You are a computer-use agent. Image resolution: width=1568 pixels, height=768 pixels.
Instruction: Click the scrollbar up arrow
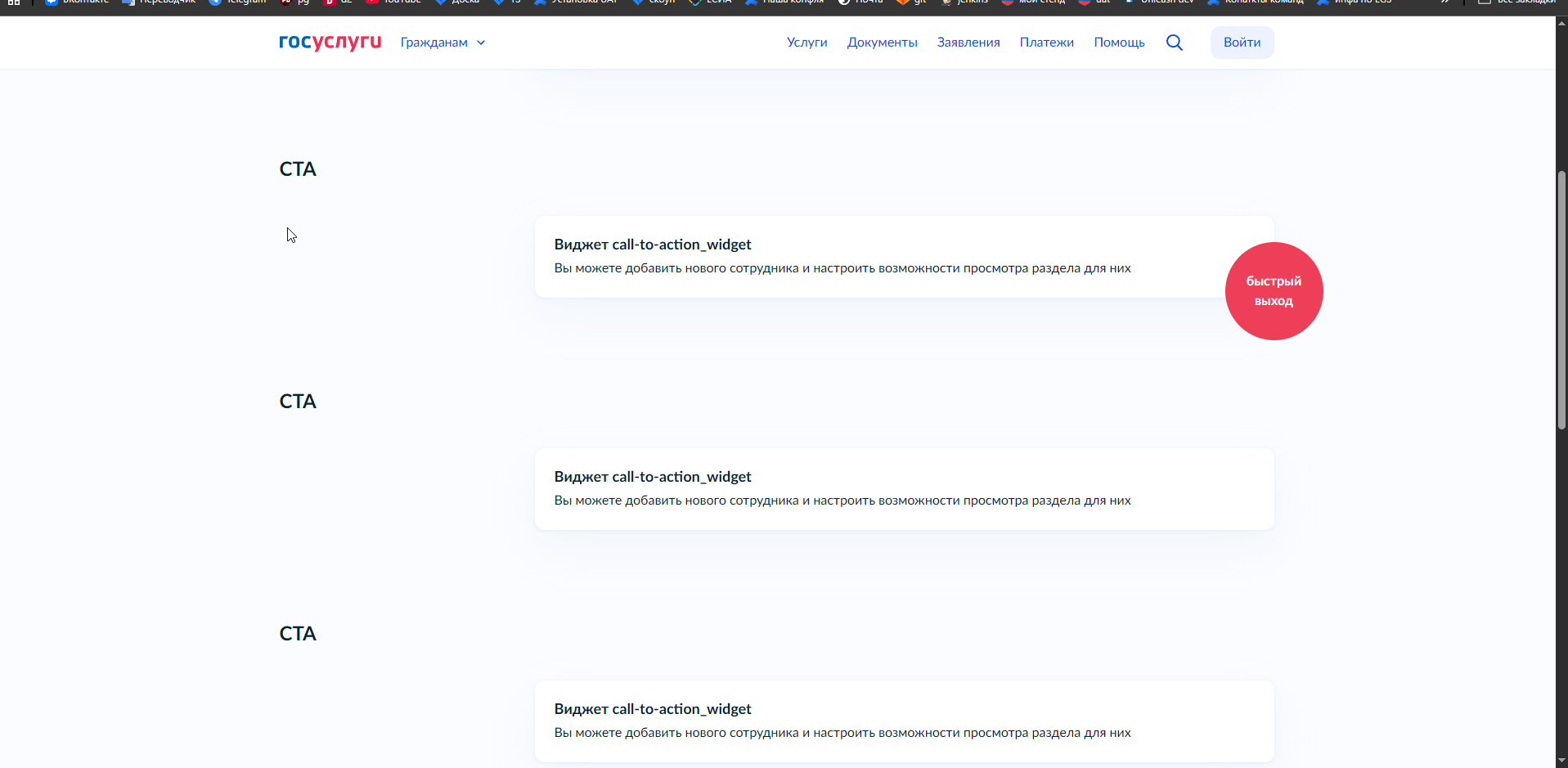tap(1561, 23)
